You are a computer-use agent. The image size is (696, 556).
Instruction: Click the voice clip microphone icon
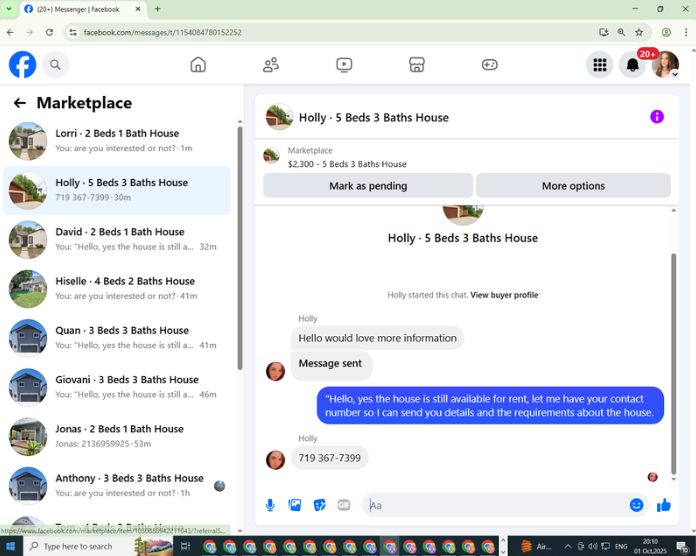pos(270,505)
